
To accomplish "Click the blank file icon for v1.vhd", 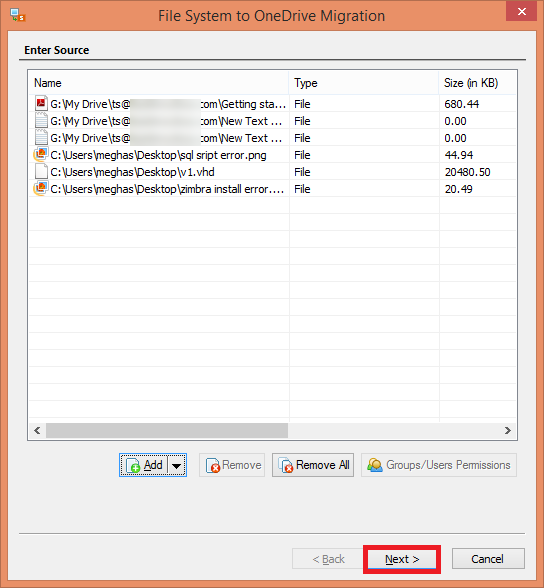I will tap(41, 171).
